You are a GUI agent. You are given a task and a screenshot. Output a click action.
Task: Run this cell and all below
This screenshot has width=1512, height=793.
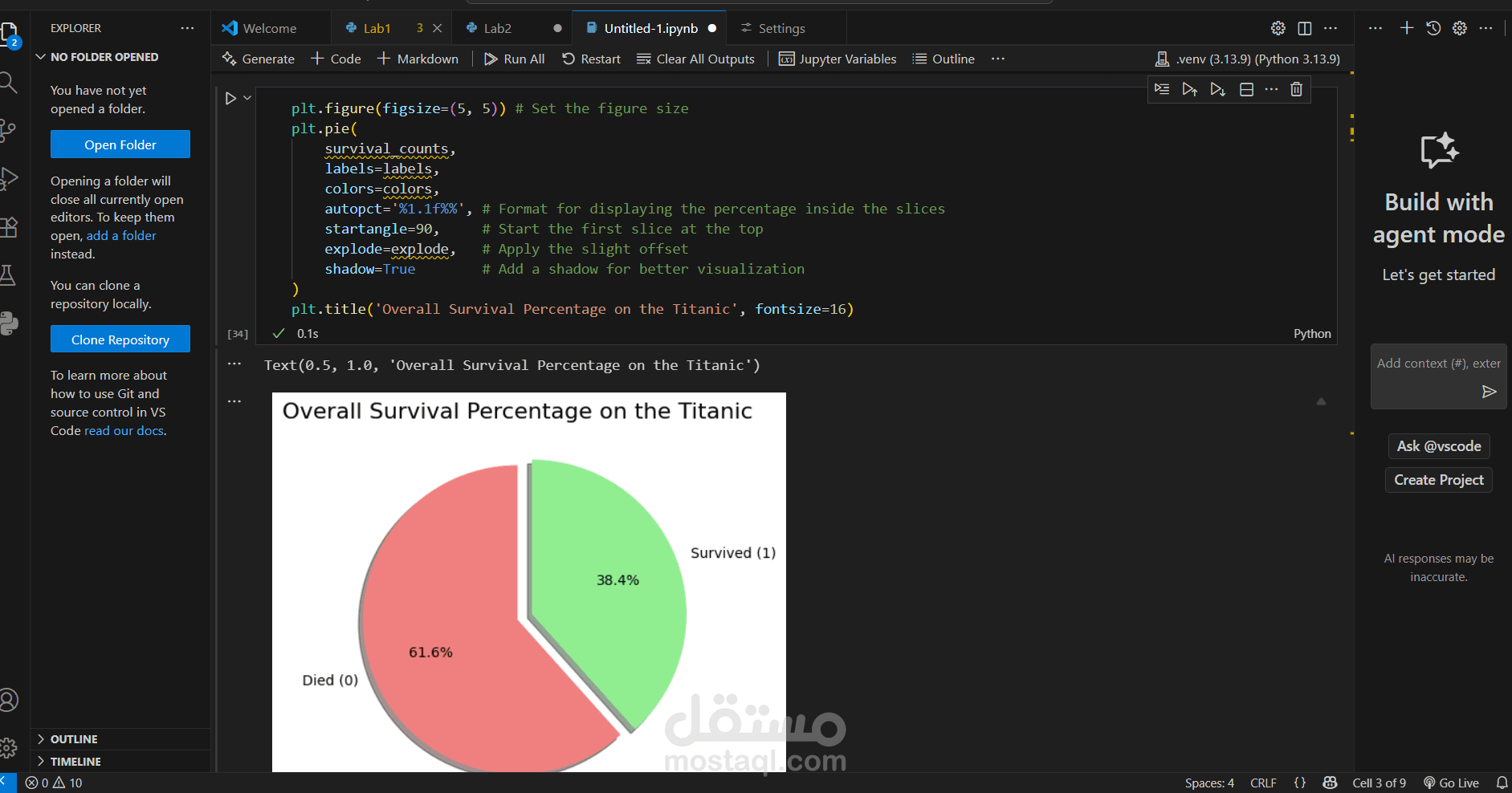point(1218,89)
